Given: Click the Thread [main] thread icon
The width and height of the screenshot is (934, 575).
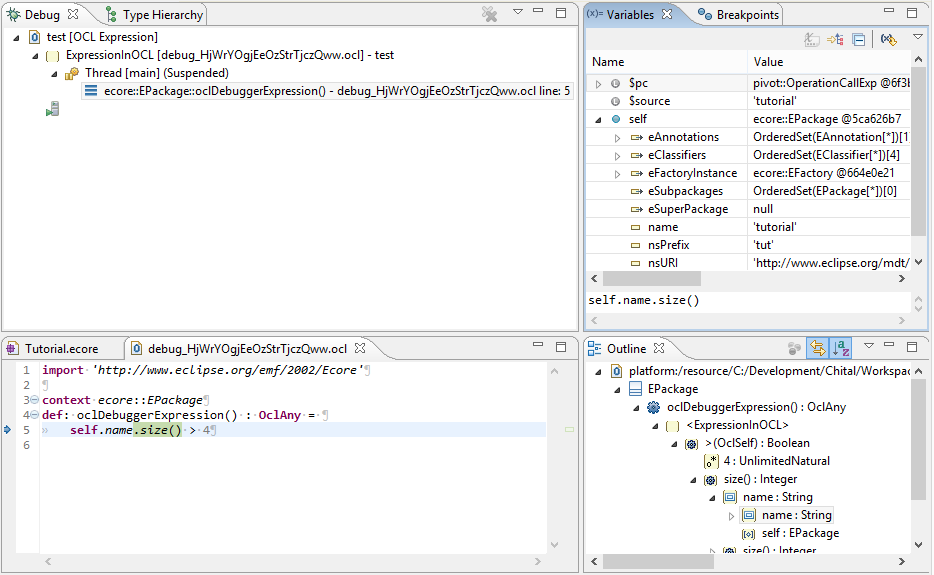Looking at the screenshot, I should tap(71, 73).
